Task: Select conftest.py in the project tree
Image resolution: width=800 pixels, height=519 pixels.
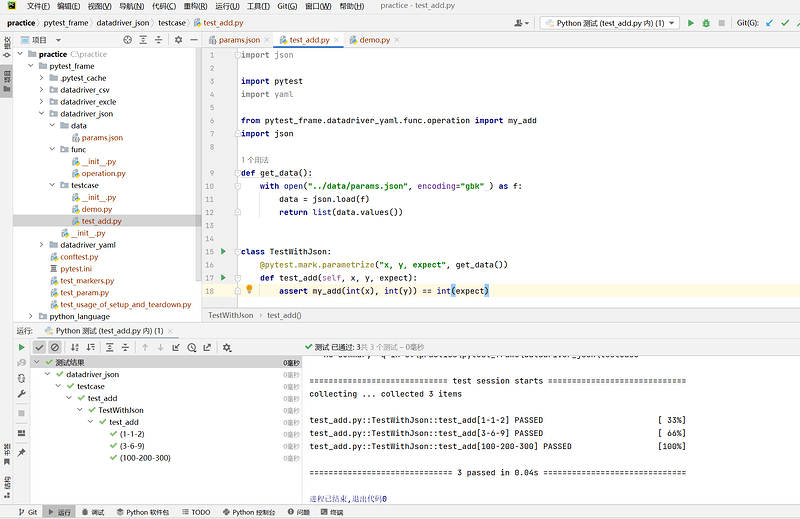Action: pos(79,257)
